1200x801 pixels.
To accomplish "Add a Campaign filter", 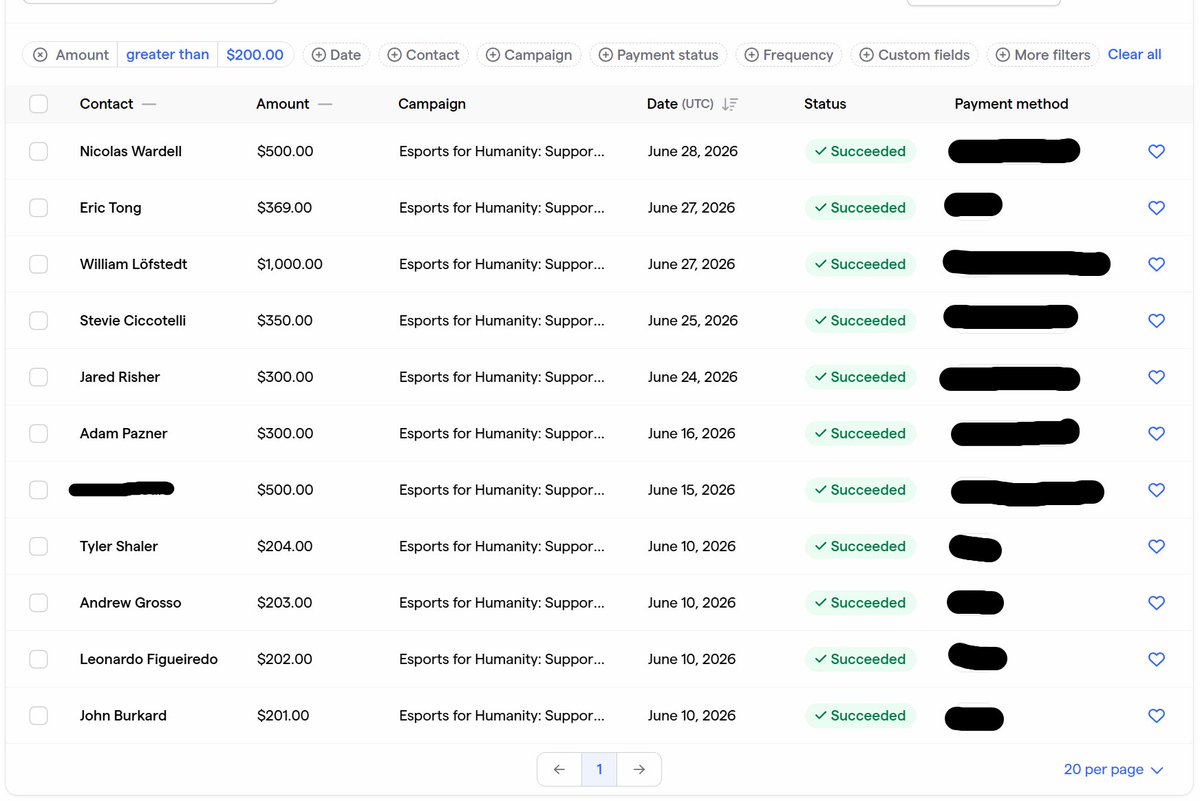I will pos(529,55).
